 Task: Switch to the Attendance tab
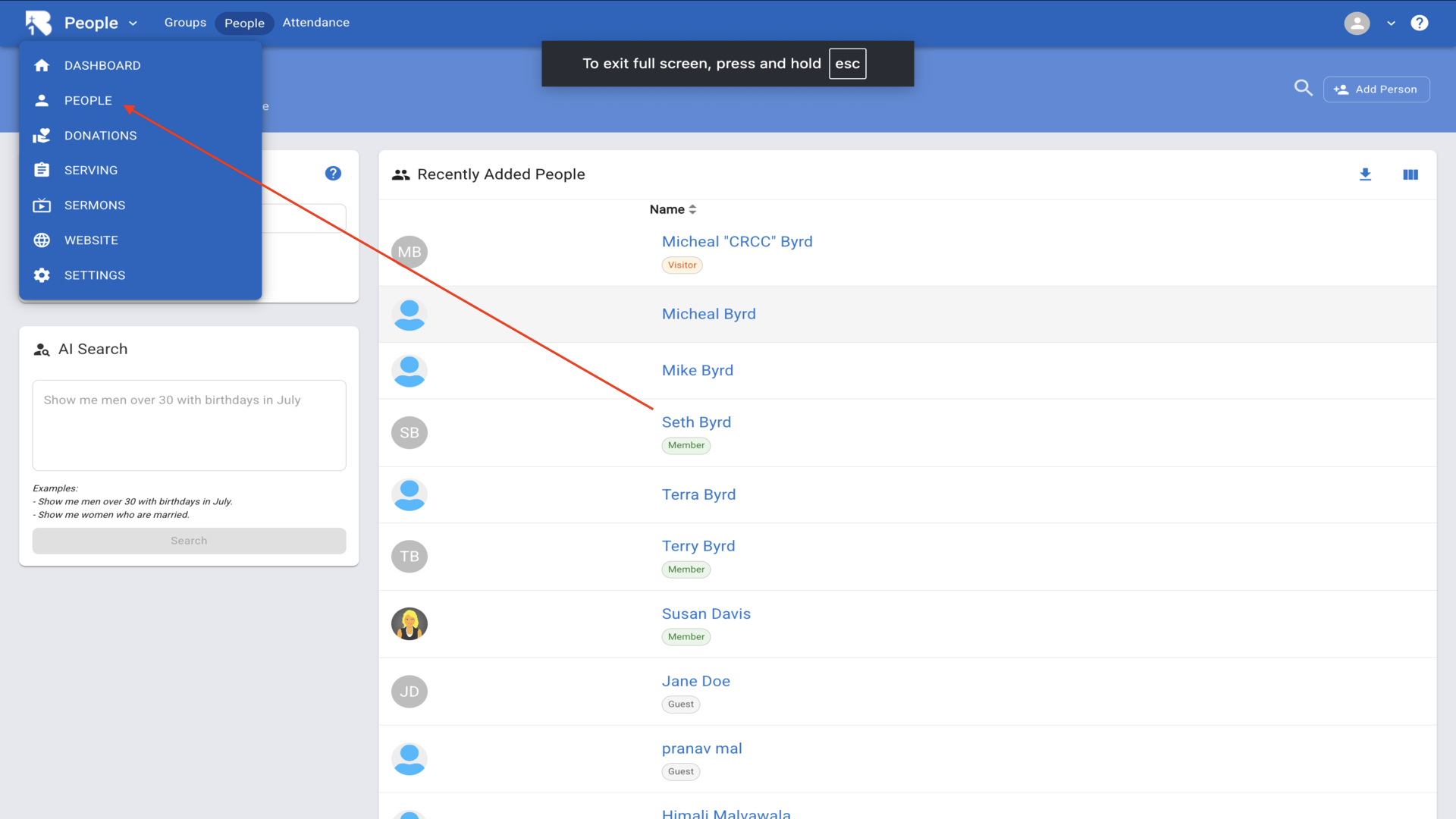click(315, 23)
